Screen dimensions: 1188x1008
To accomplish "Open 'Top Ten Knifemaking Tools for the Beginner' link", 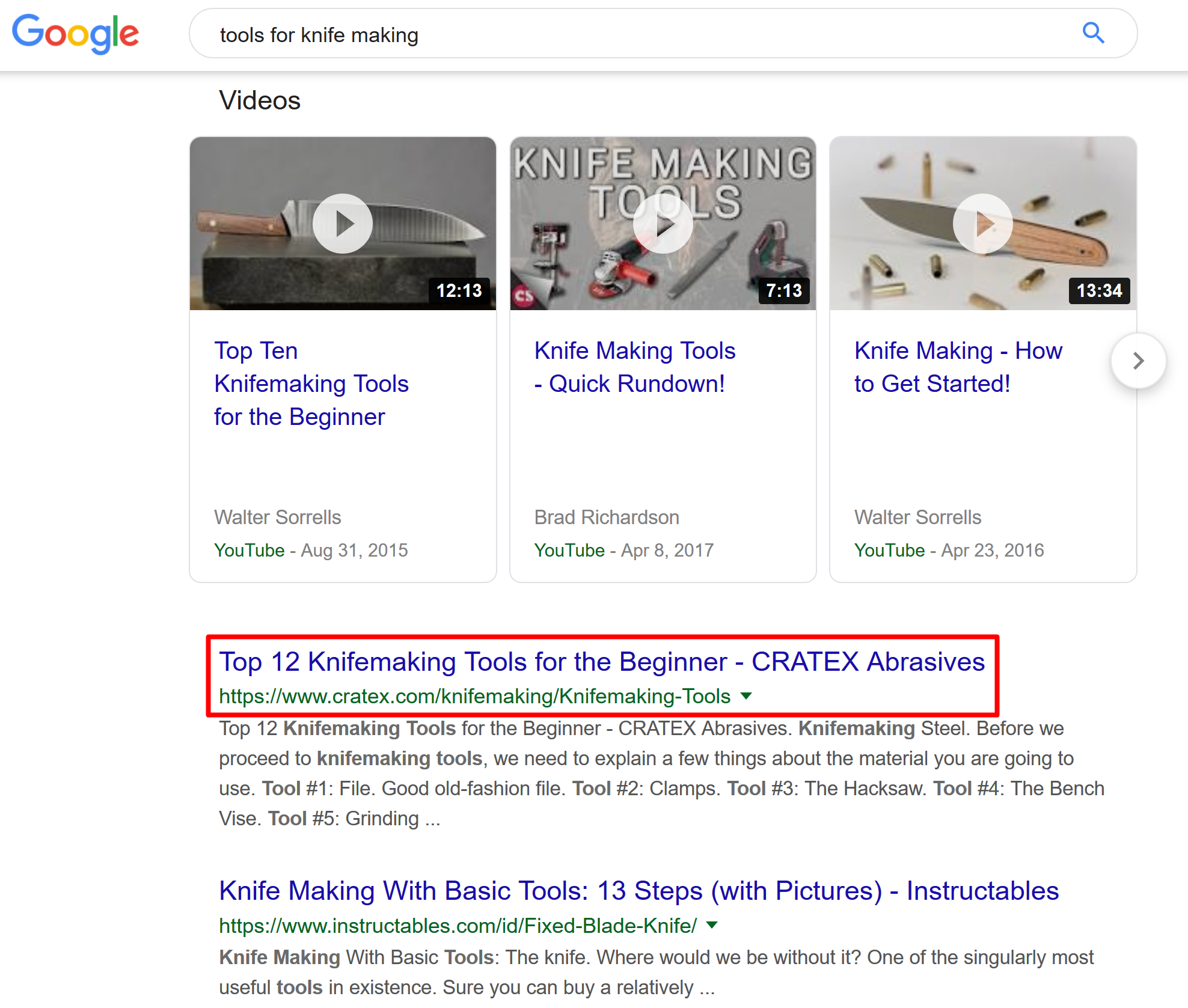I will (311, 383).
